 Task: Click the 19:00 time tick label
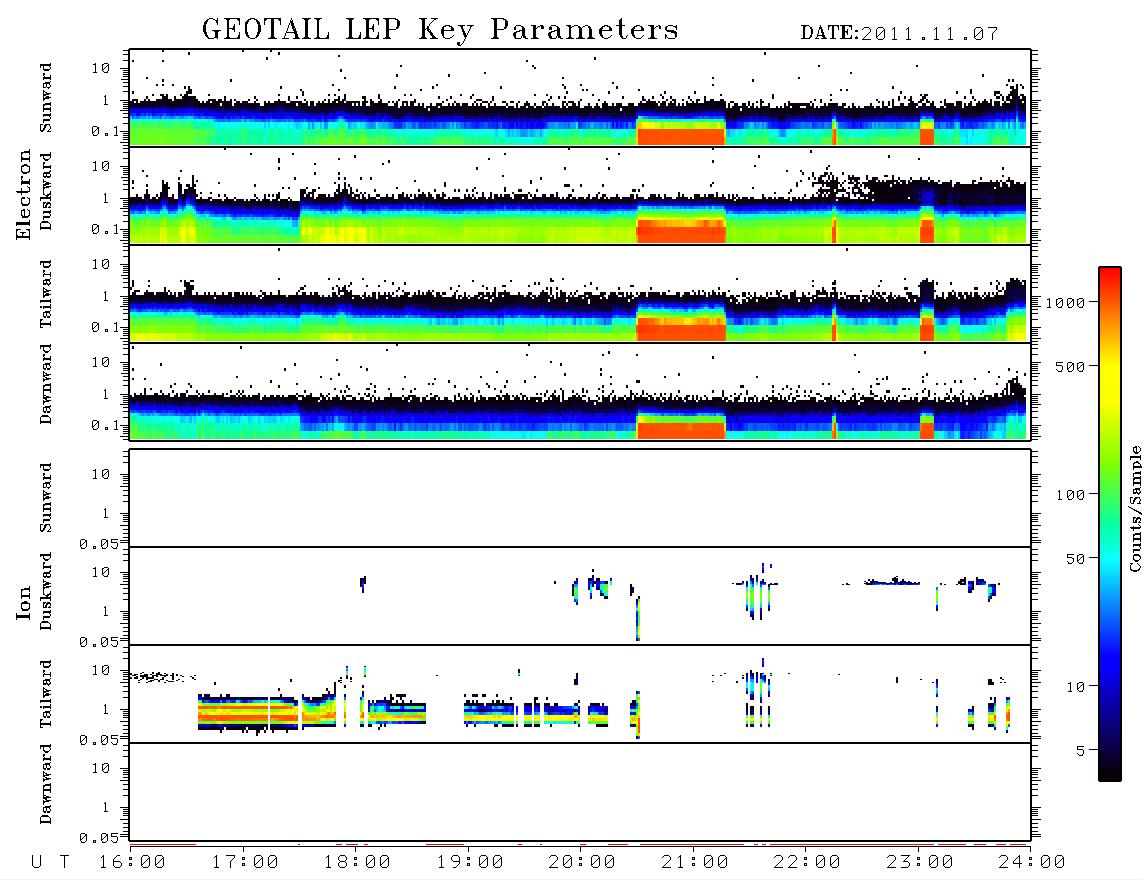point(470,863)
